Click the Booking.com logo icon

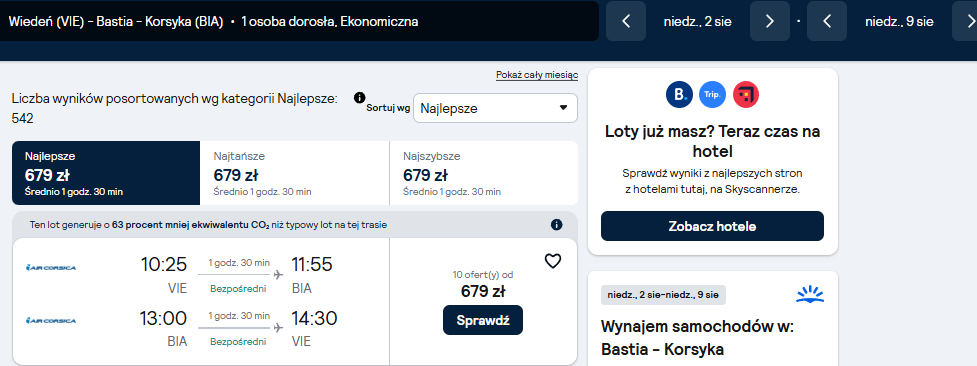679,95
